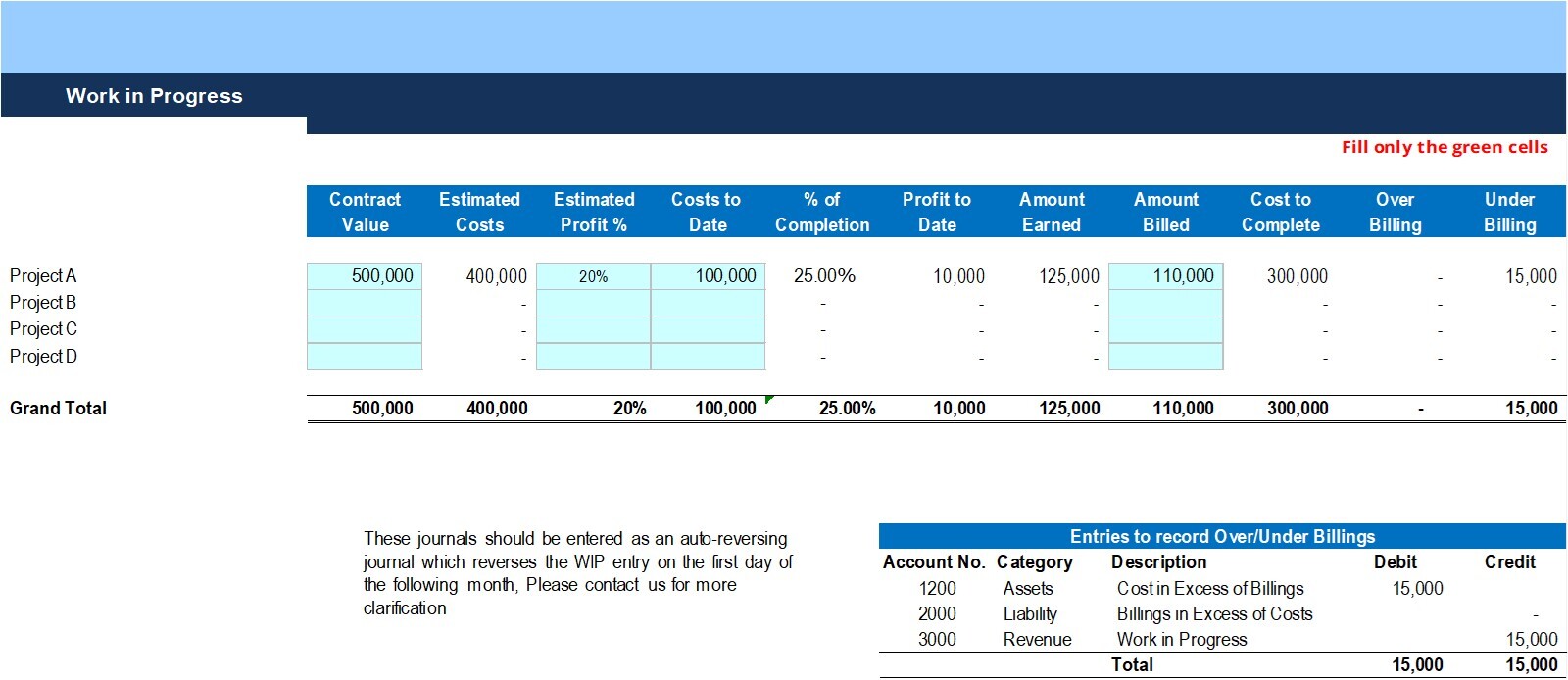
Task: Click Project C Estimated Profit % cell
Action: click(594, 329)
